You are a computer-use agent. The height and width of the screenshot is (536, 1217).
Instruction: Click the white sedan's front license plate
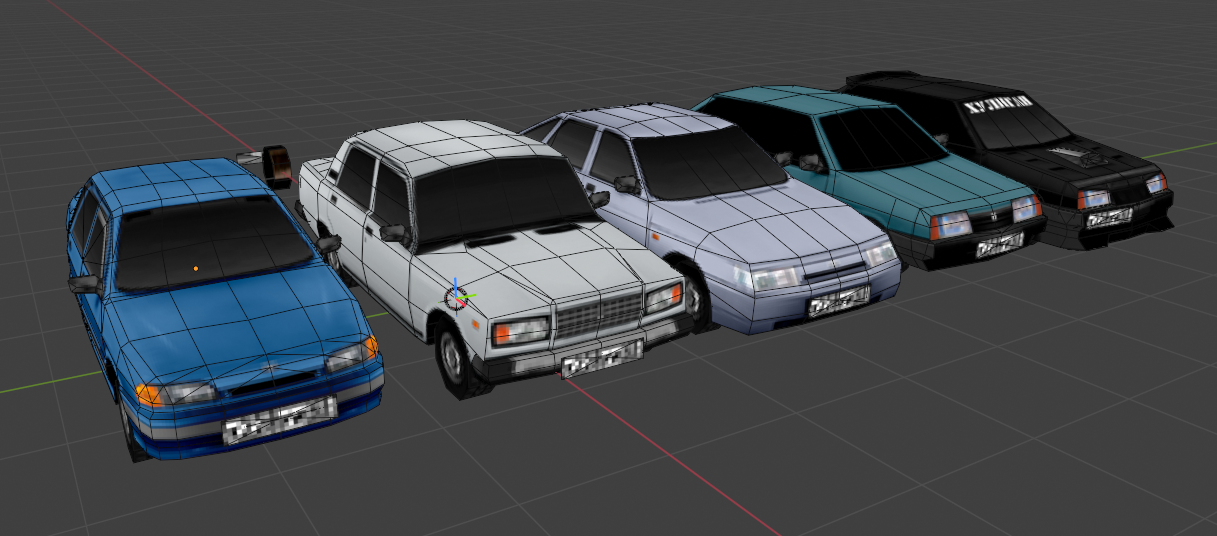tap(602, 360)
